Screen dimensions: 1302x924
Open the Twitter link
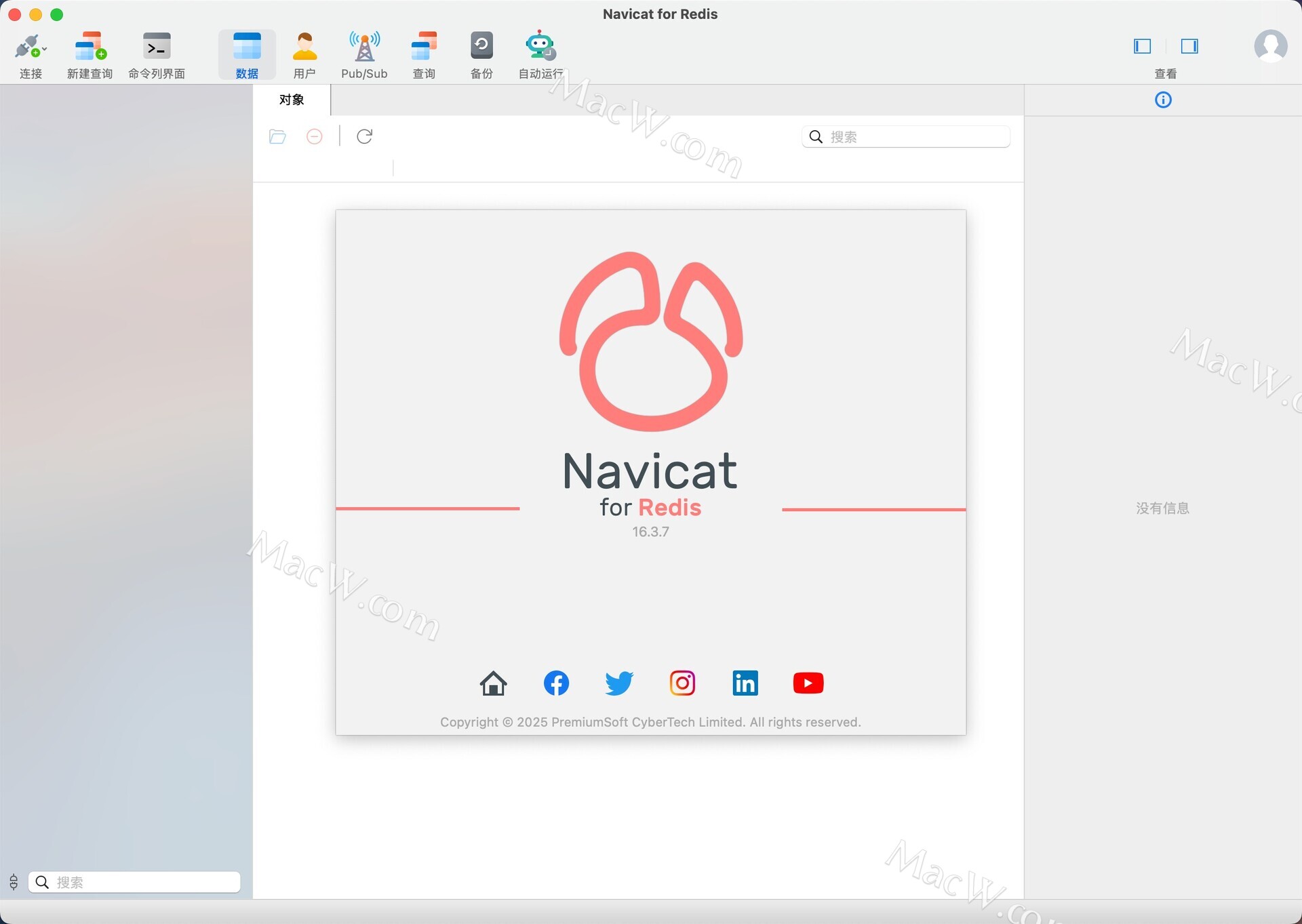619,683
